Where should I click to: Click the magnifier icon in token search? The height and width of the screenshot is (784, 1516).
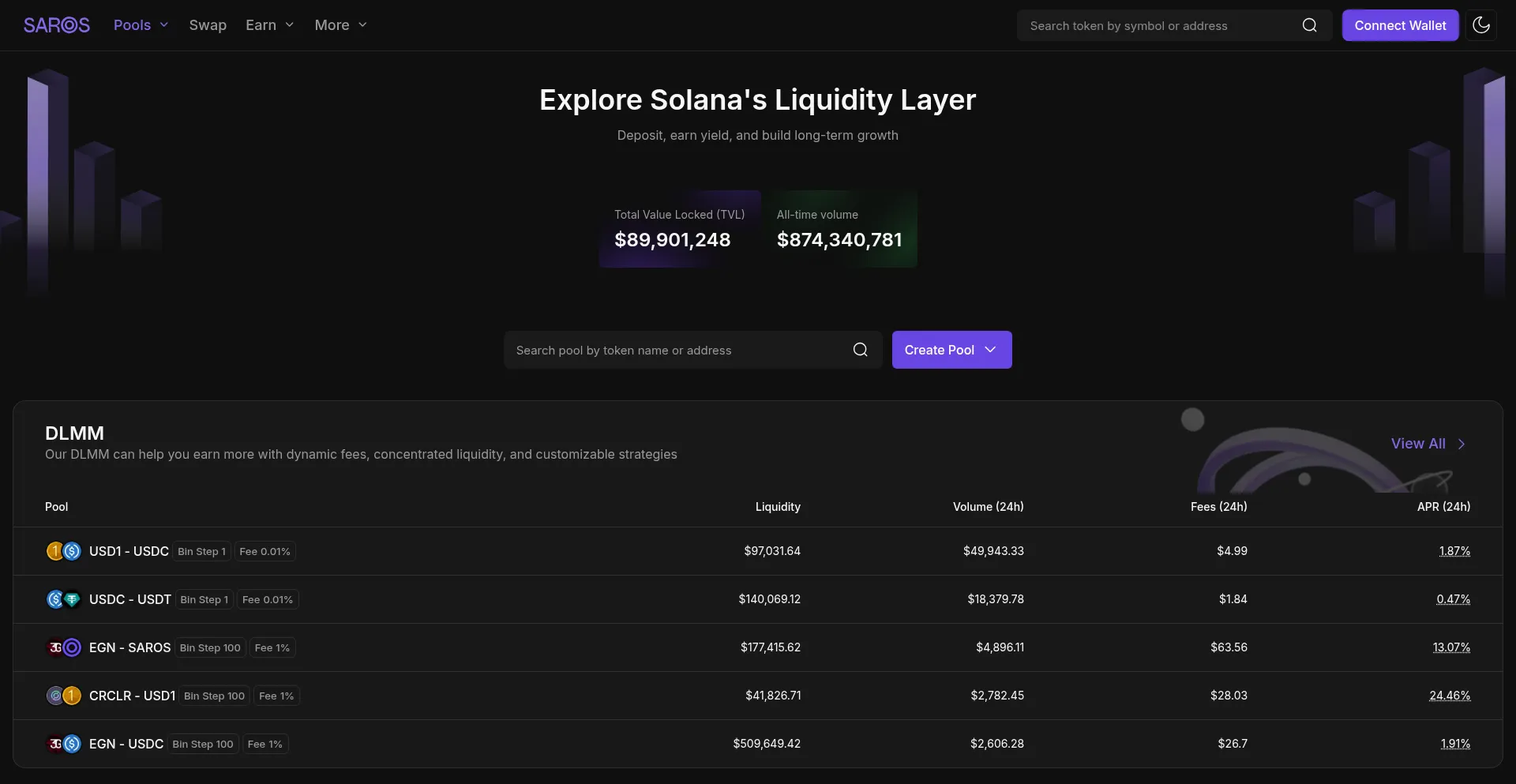(x=1309, y=25)
